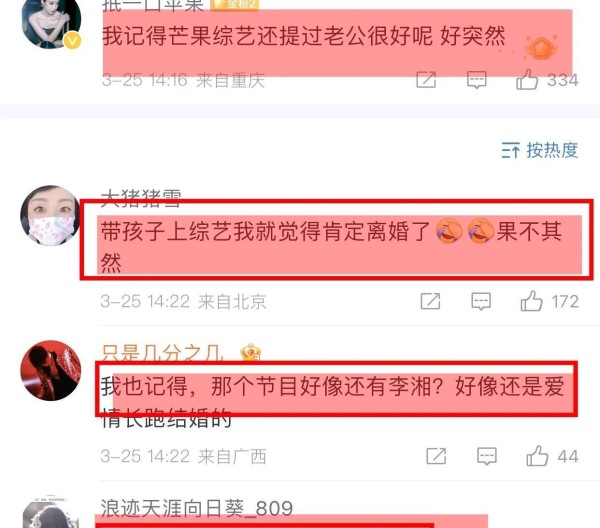Image resolution: width=600 pixels, height=528 pixels.
Task: Like the Guangxi comment with 44 likes
Action: [x=537, y=456]
